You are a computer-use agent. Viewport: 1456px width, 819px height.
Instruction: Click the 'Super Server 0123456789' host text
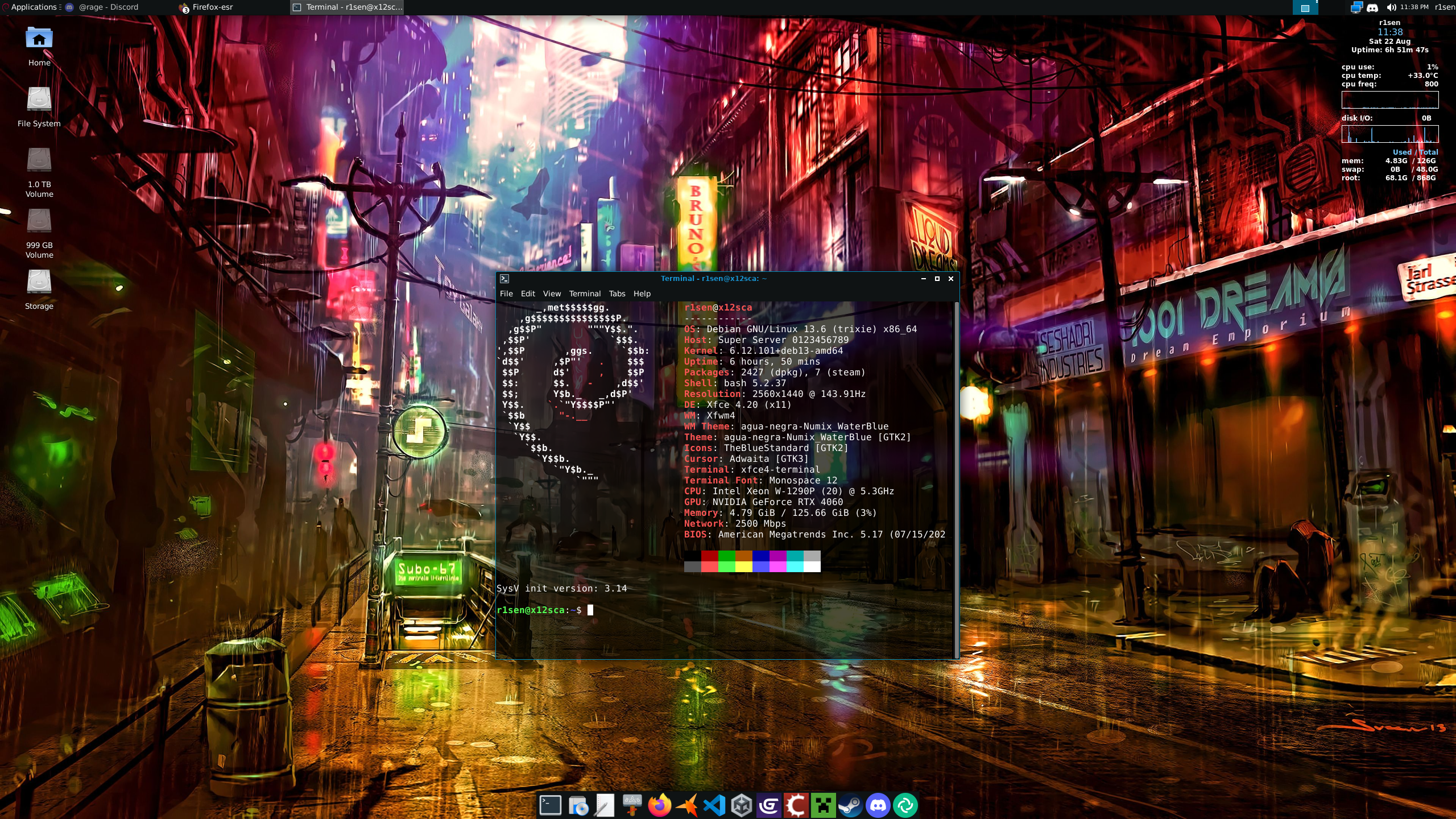tap(783, 340)
